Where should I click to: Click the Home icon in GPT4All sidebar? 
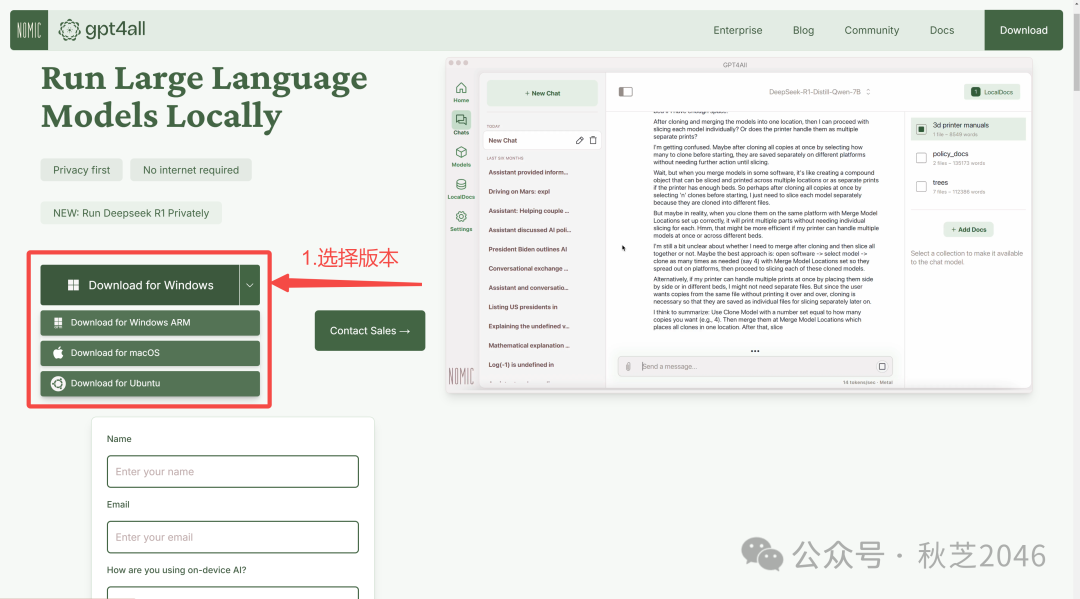(x=461, y=92)
